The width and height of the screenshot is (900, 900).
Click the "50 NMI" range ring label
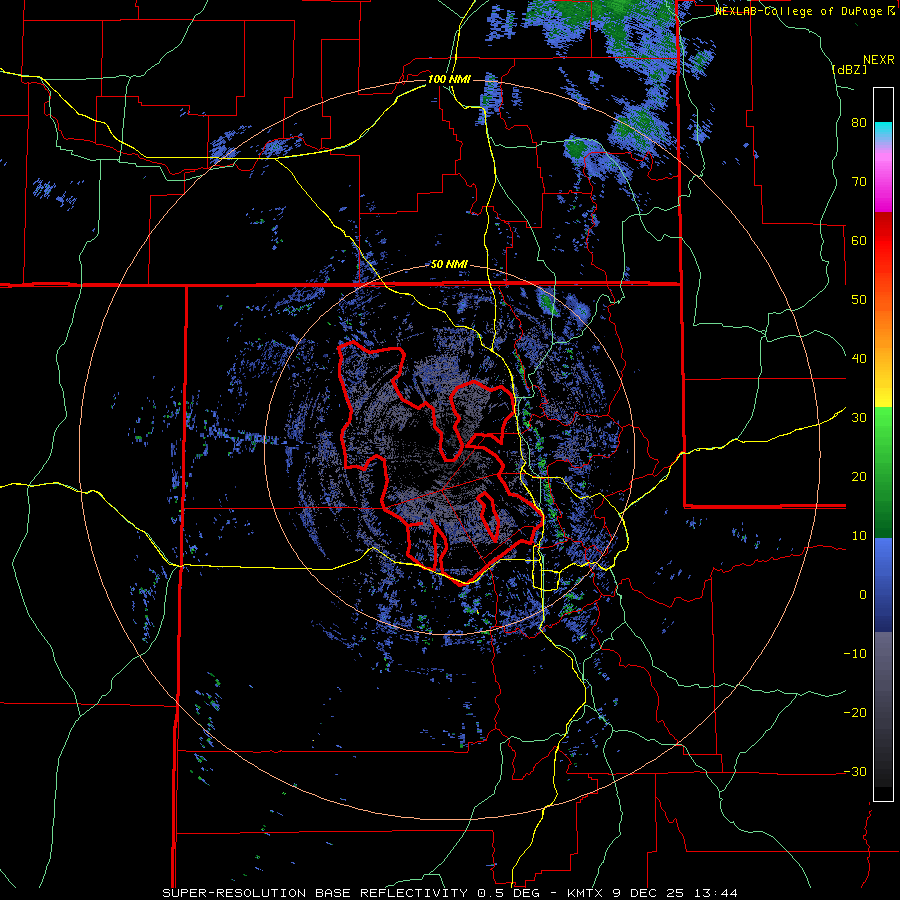[449, 265]
